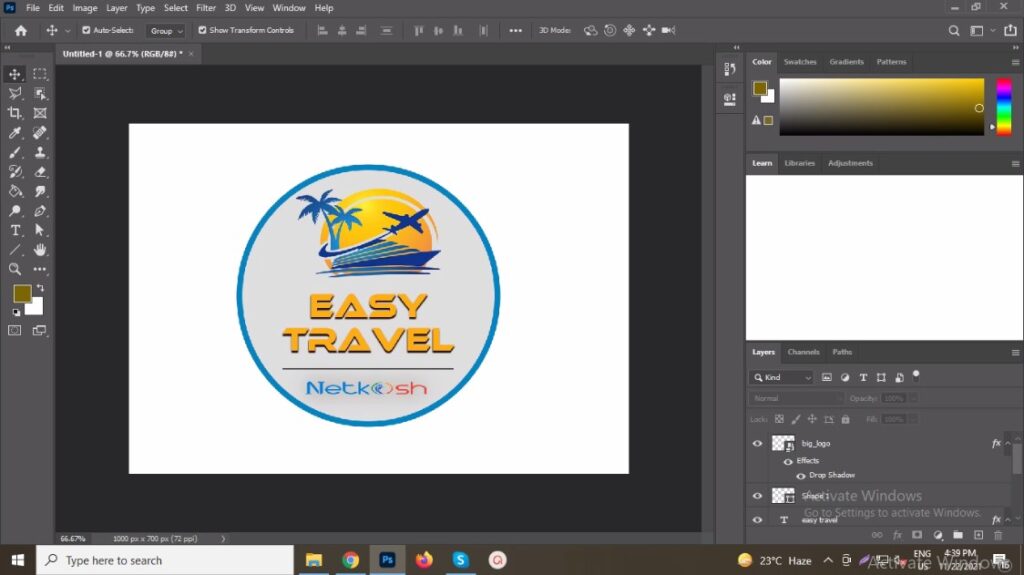Screen dimensions: 1024x575
Task: Select the Dodge tool
Action: tap(14, 211)
